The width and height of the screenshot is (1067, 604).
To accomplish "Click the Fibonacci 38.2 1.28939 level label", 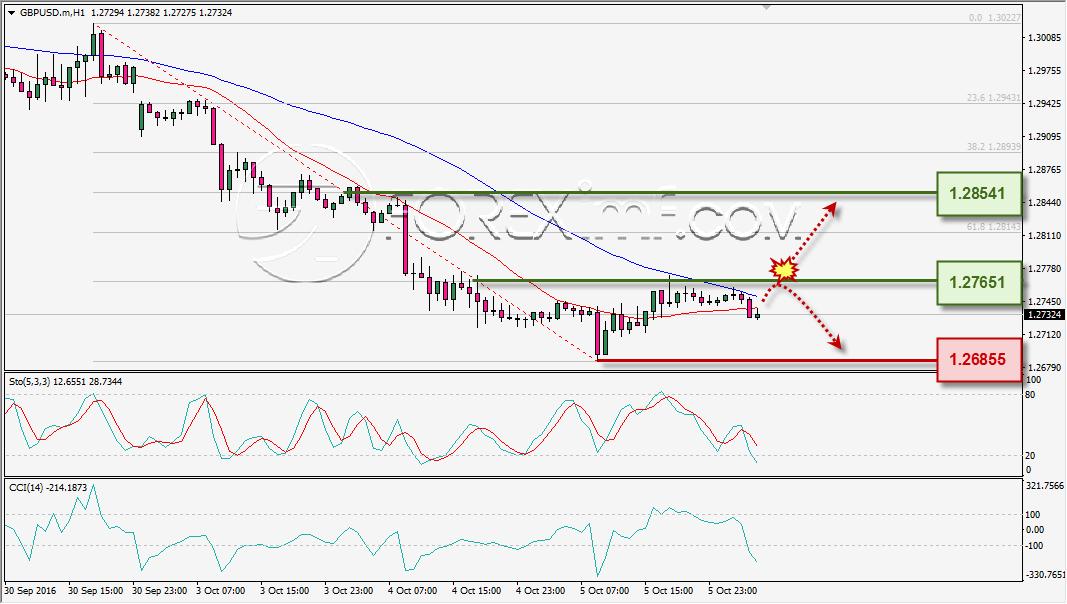I will coord(994,146).
